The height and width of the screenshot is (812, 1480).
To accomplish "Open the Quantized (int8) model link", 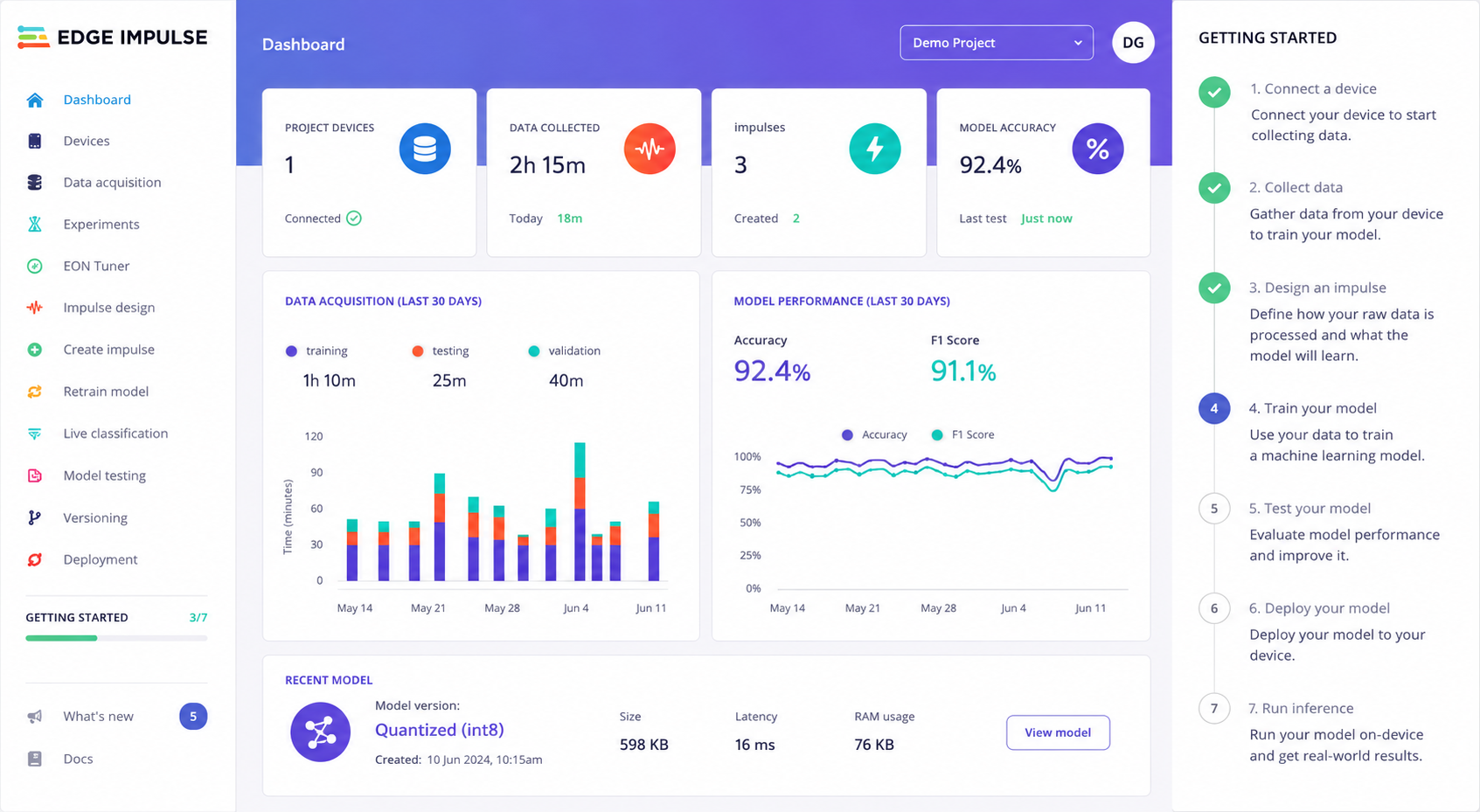I will point(440,730).
